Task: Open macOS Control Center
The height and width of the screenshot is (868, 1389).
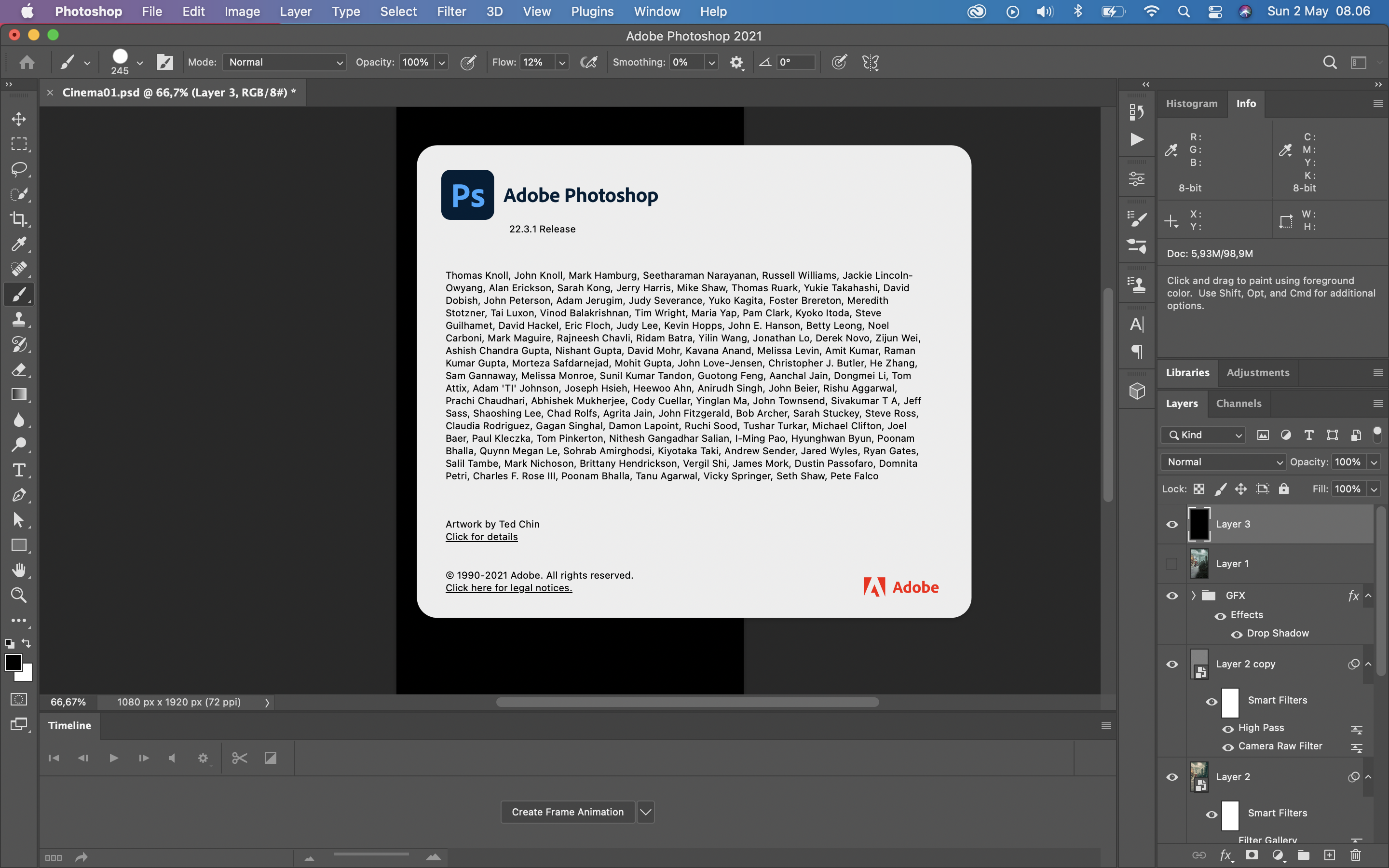Action: point(1215,12)
